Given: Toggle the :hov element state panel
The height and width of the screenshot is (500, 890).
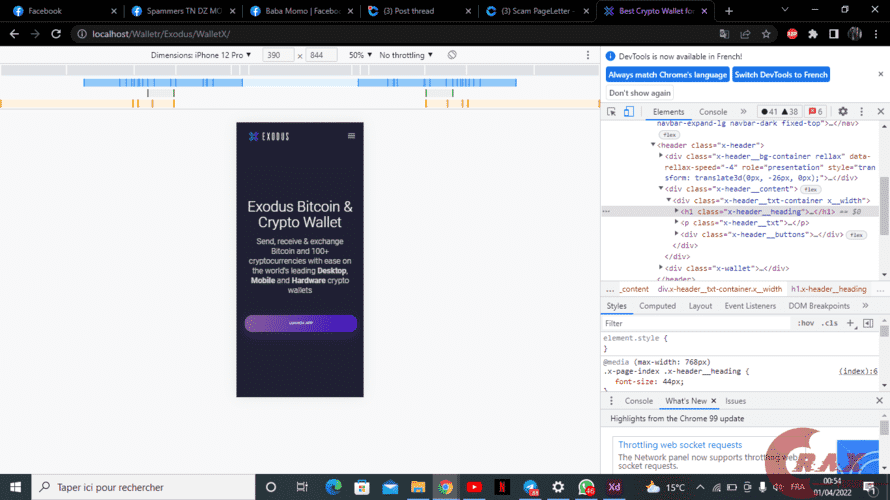Looking at the screenshot, I should click(805, 323).
